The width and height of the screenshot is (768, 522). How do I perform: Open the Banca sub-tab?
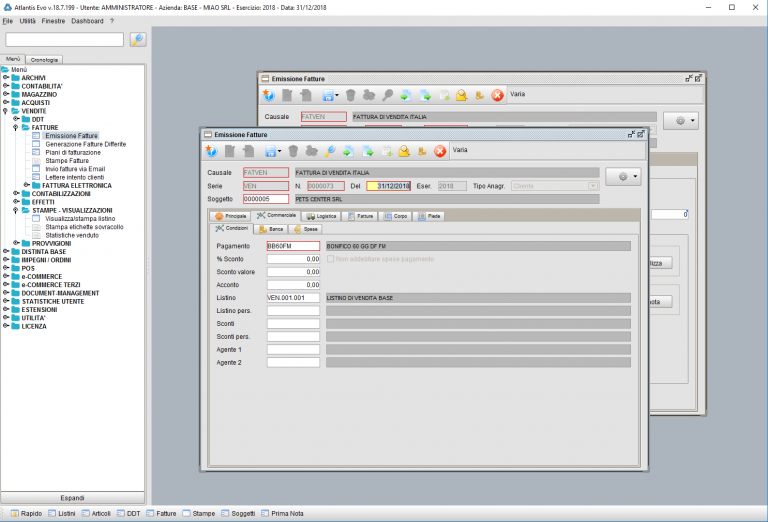271,229
